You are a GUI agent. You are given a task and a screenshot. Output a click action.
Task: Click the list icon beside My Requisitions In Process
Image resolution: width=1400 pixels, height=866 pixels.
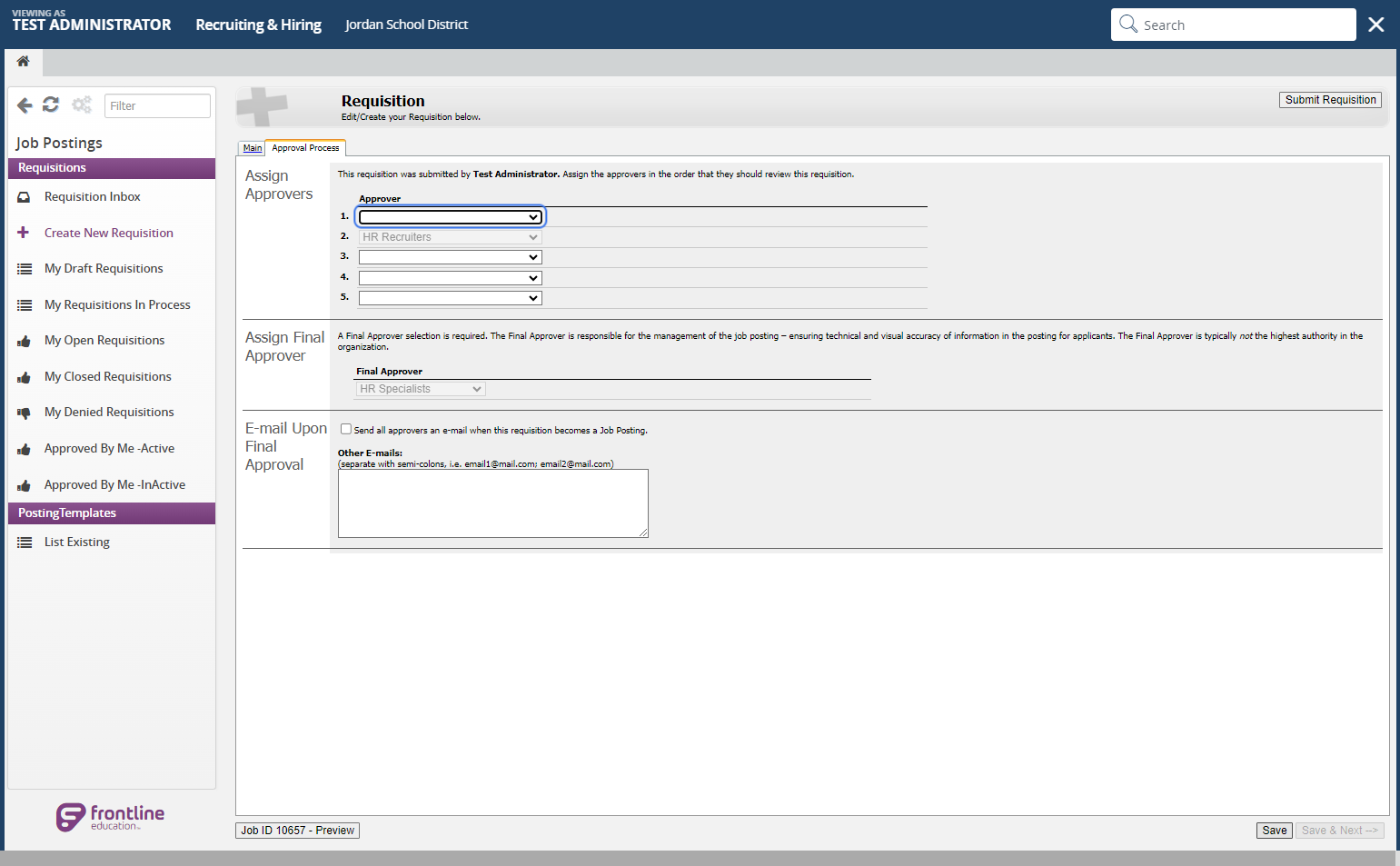click(25, 305)
